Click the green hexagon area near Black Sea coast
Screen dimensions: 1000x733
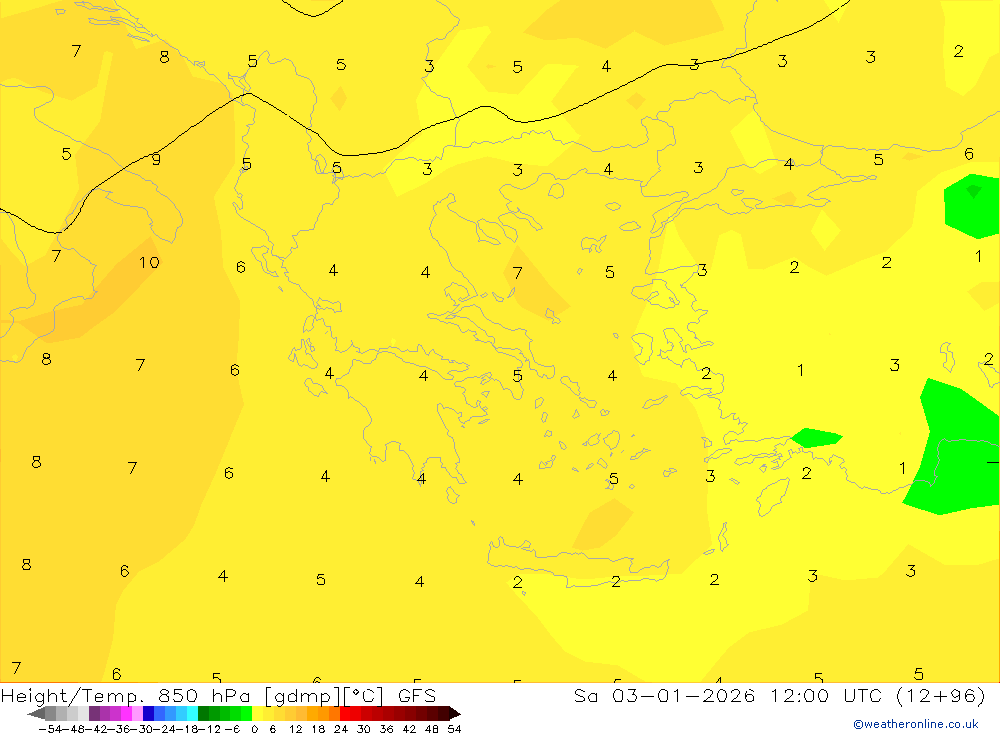coord(971,205)
